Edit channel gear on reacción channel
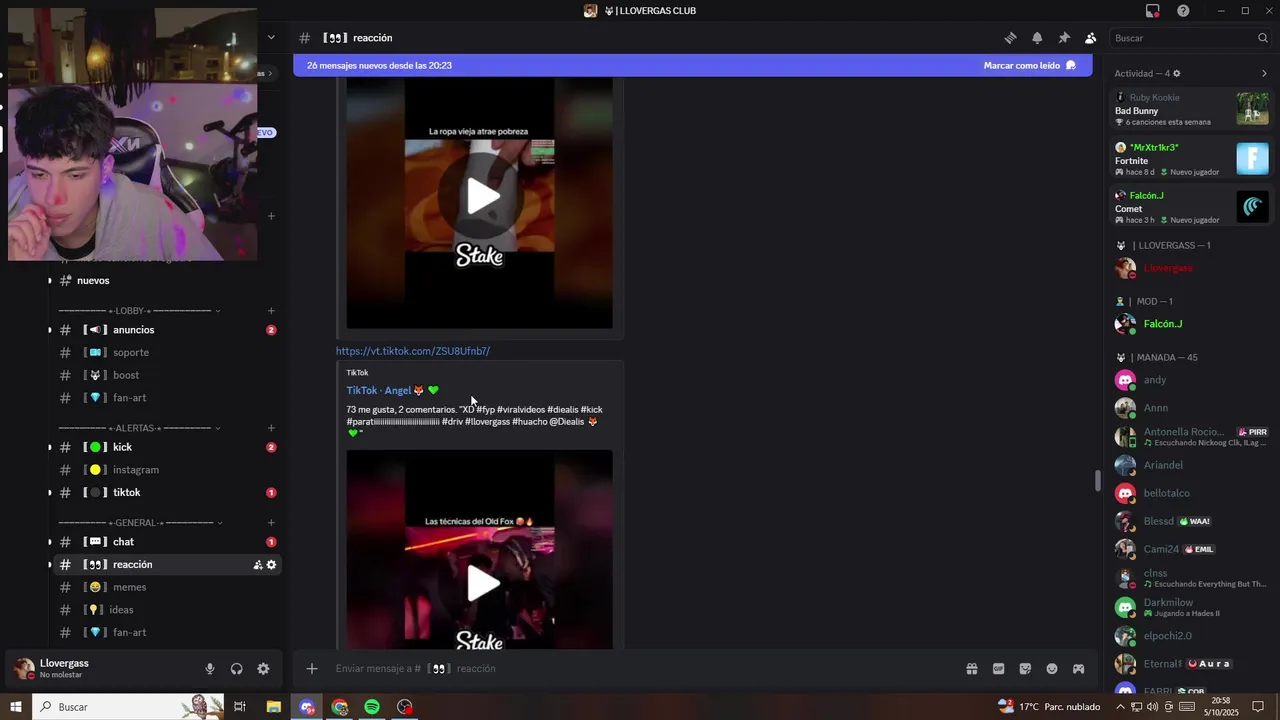Screen dimensions: 1280x720 click(271, 565)
